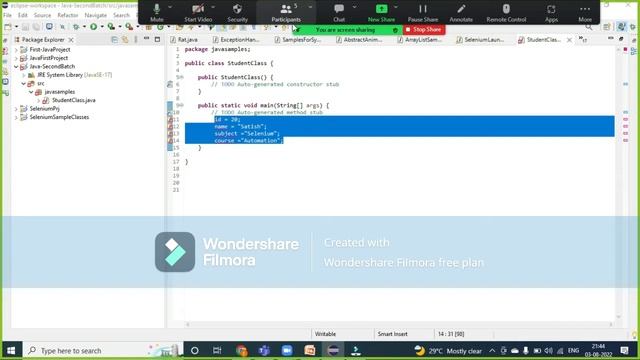Image resolution: width=640 pixels, height=360 pixels.
Task: Open the Zoom app in the taskbar
Action: coord(287,350)
